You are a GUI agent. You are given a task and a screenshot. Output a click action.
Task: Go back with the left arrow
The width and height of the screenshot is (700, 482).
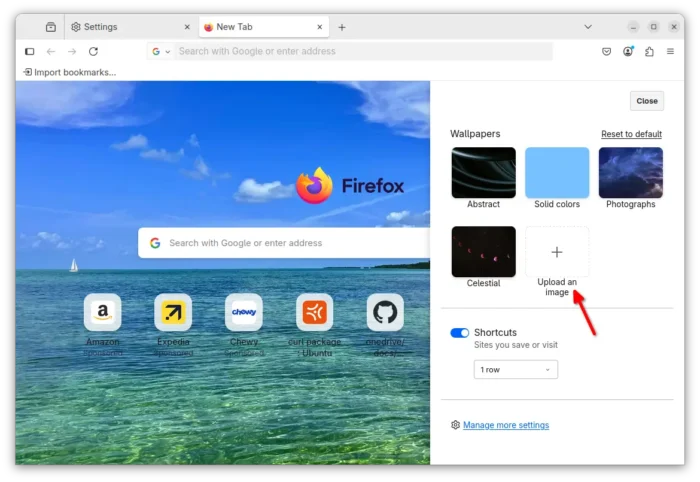[x=51, y=51]
